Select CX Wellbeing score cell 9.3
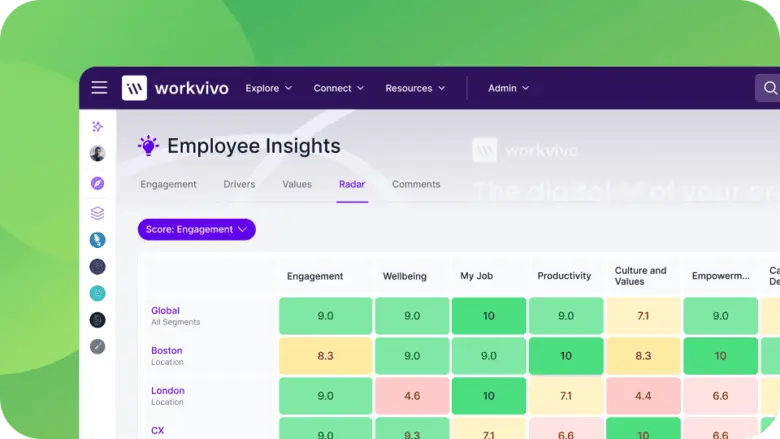Viewport: 780px width, 439px height. pos(412,429)
